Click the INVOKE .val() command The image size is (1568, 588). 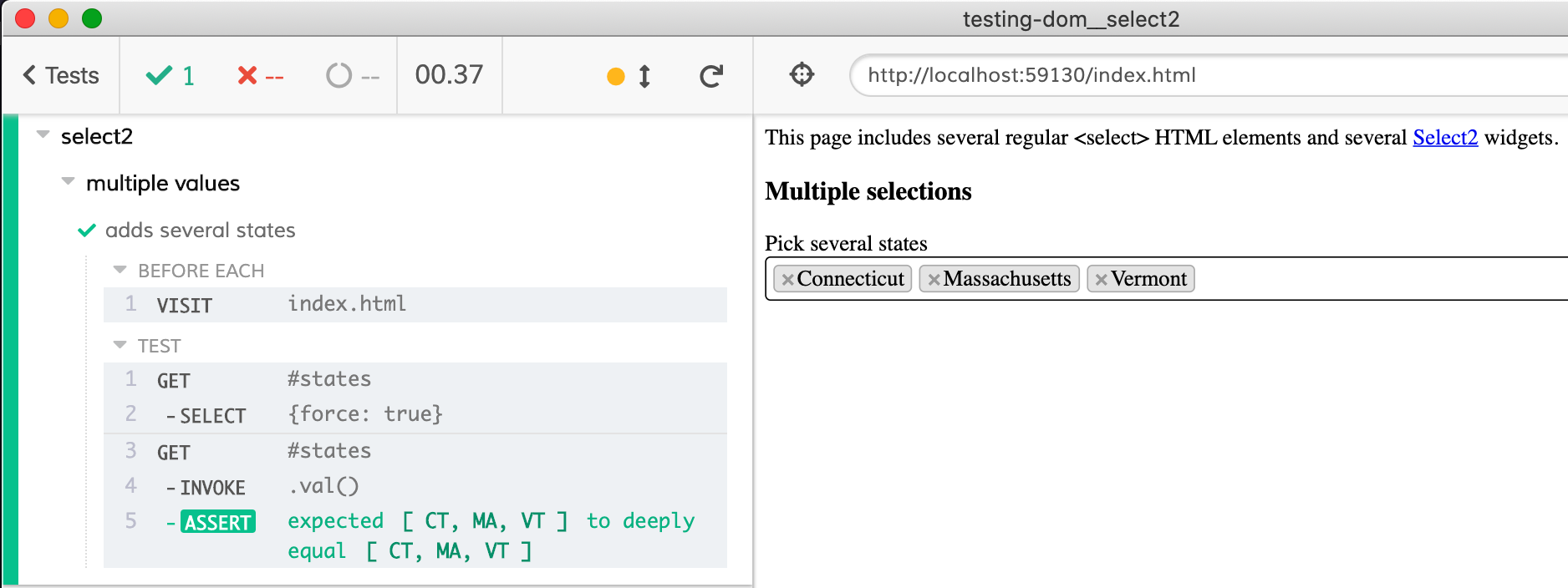(415, 486)
